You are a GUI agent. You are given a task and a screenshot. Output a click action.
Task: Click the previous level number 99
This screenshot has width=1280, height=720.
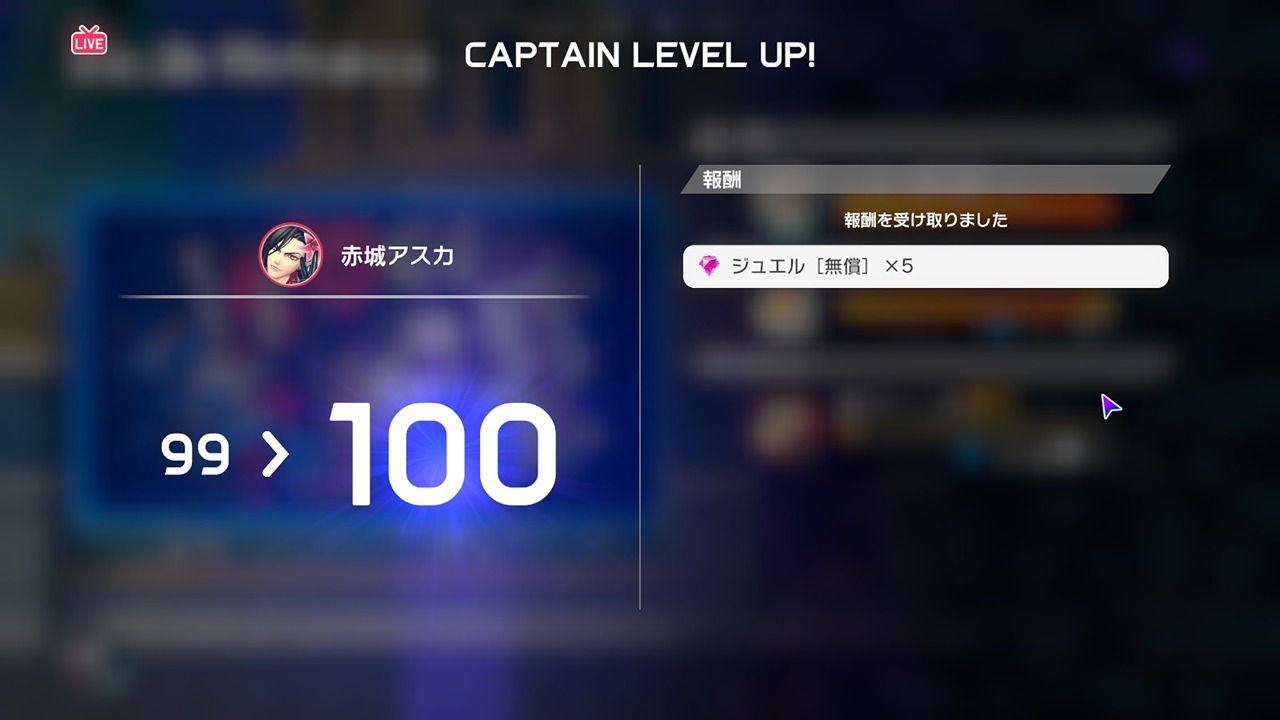pos(195,456)
